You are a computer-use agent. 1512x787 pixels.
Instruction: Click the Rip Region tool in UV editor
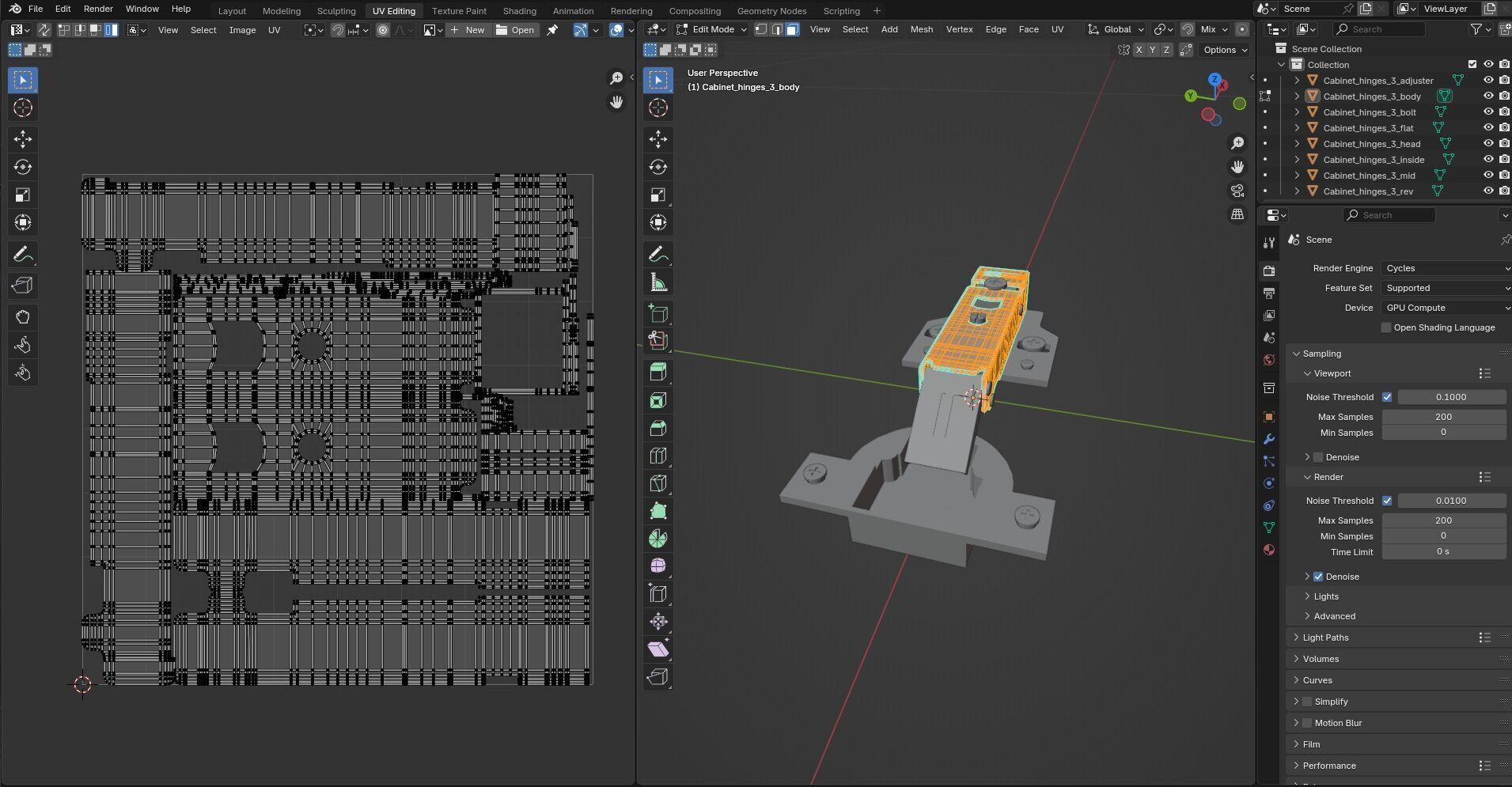tap(23, 286)
